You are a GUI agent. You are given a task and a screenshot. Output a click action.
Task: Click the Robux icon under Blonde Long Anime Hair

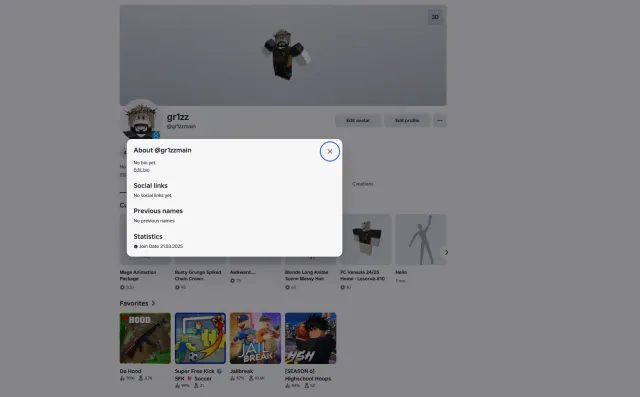click(x=287, y=287)
